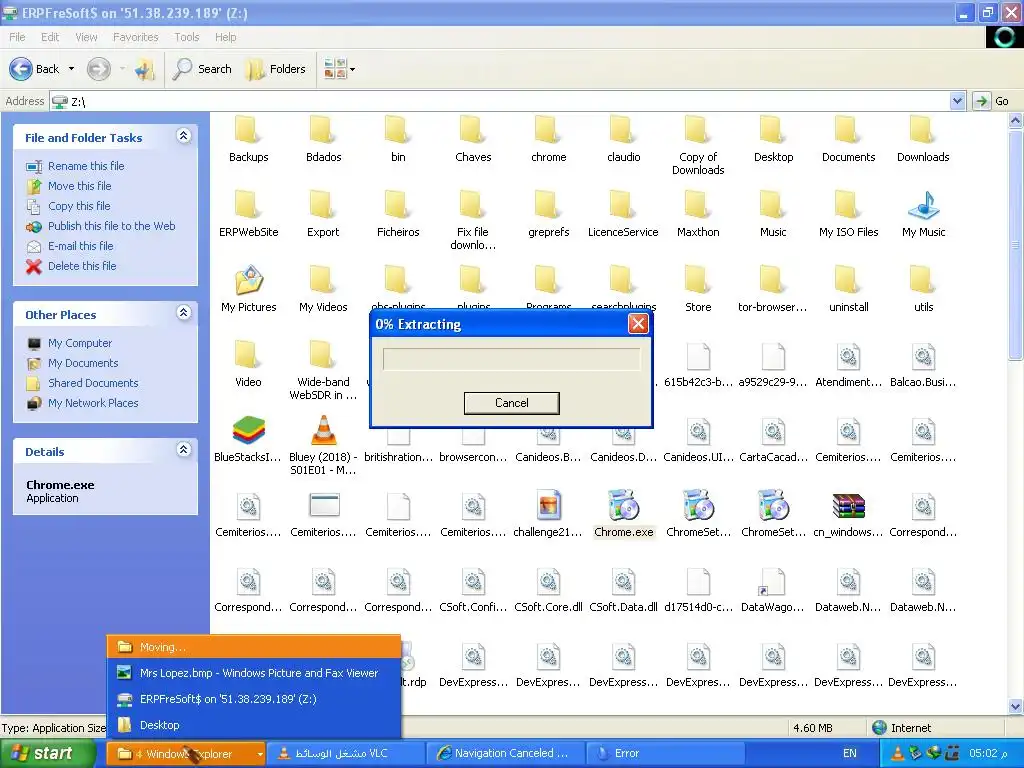Click the vertical scrollbar up arrow
Viewport: 1024px width, 768px height.
[x=1015, y=120]
